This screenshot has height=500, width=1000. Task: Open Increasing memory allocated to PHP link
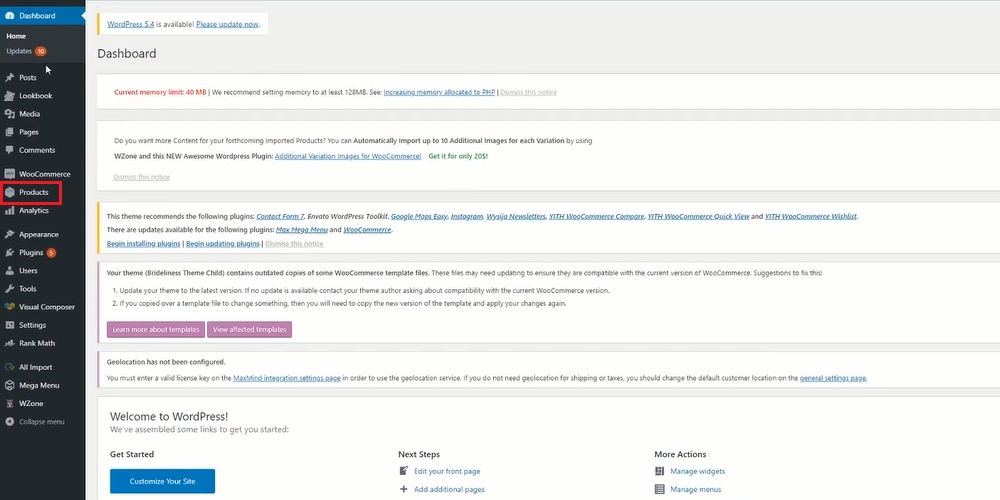(x=439, y=92)
